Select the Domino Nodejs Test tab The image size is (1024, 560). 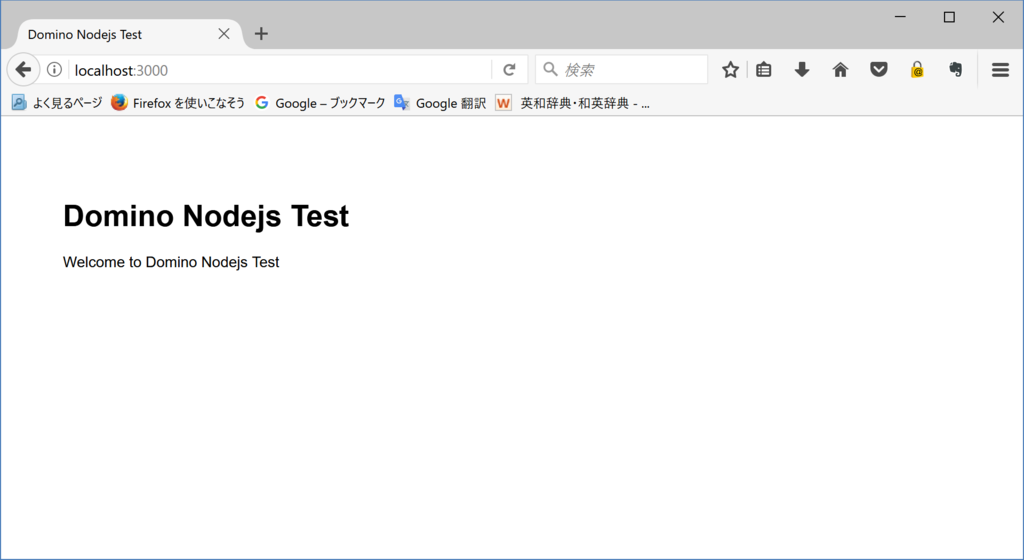(x=129, y=34)
